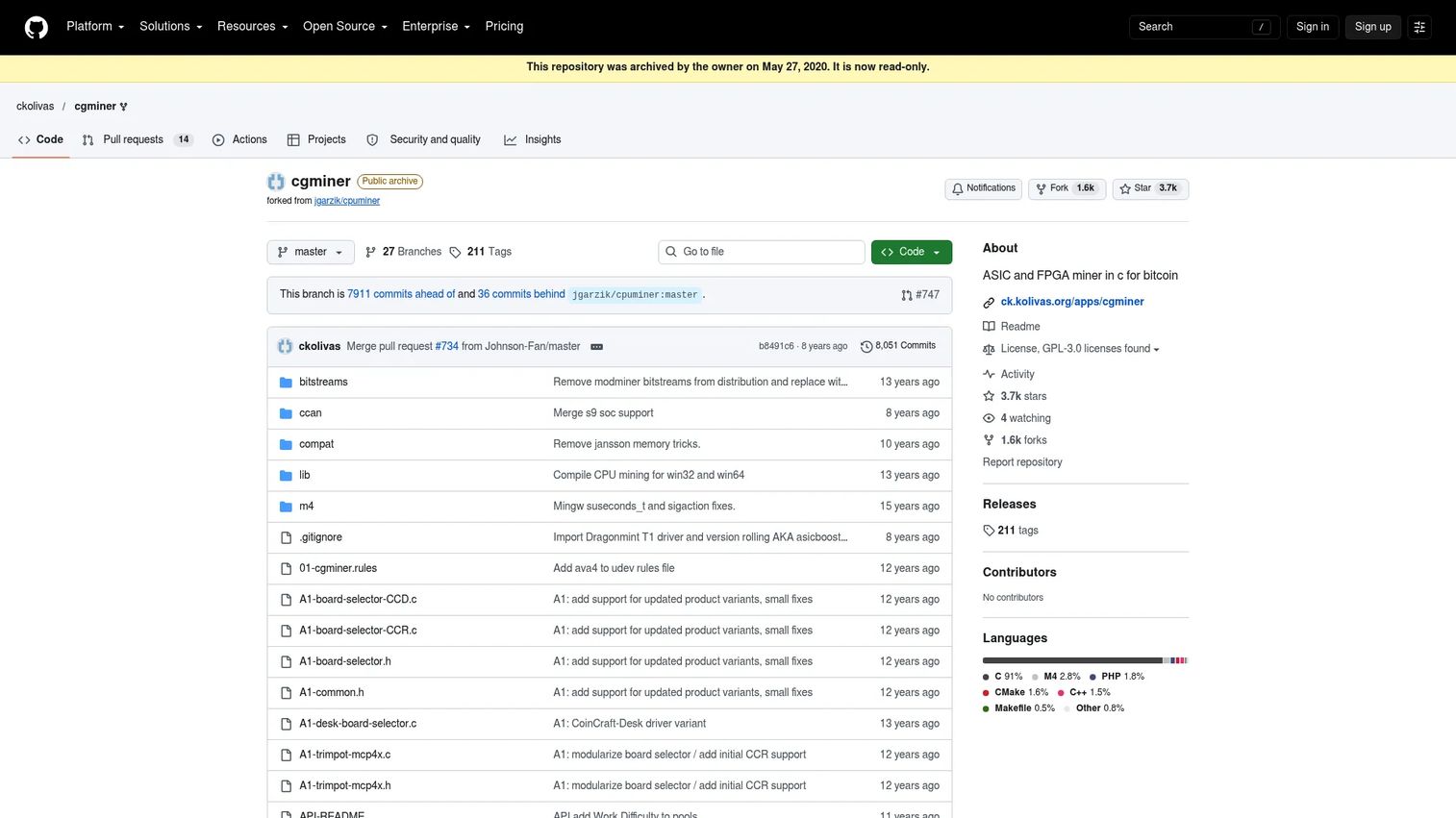Click the tag icon next to 211 Tags
The height and width of the screenshot is (818, 1456).
tap(455, 252)
